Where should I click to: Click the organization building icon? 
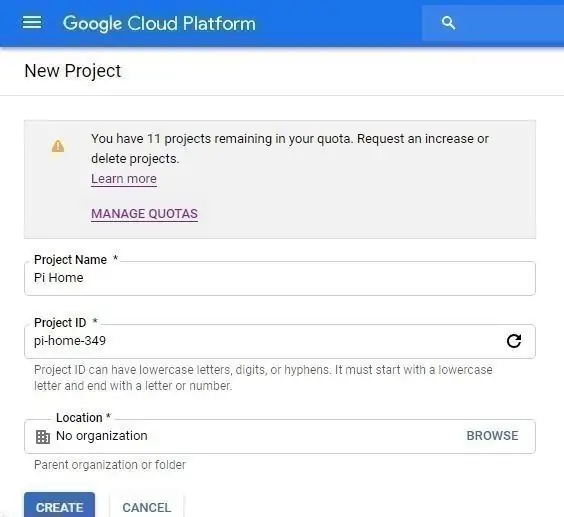(43, 437)
